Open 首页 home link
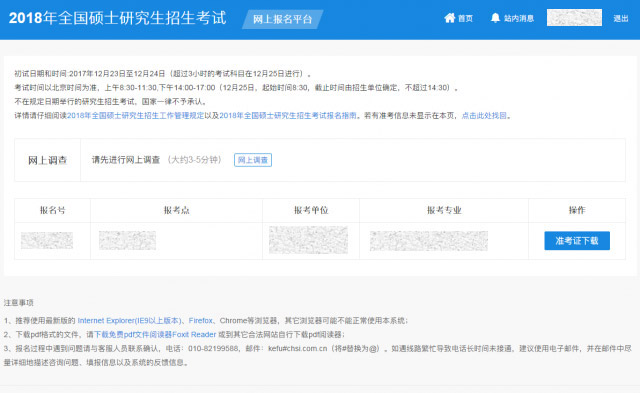The width and height of the screenshot is (640, 393). click(465, 18)
